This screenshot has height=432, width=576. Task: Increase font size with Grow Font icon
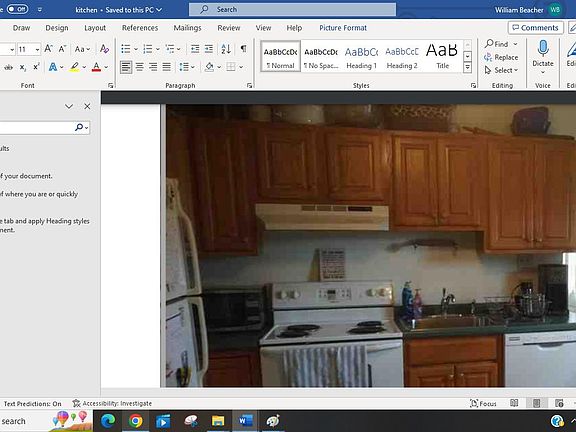[x=48, y=48]
